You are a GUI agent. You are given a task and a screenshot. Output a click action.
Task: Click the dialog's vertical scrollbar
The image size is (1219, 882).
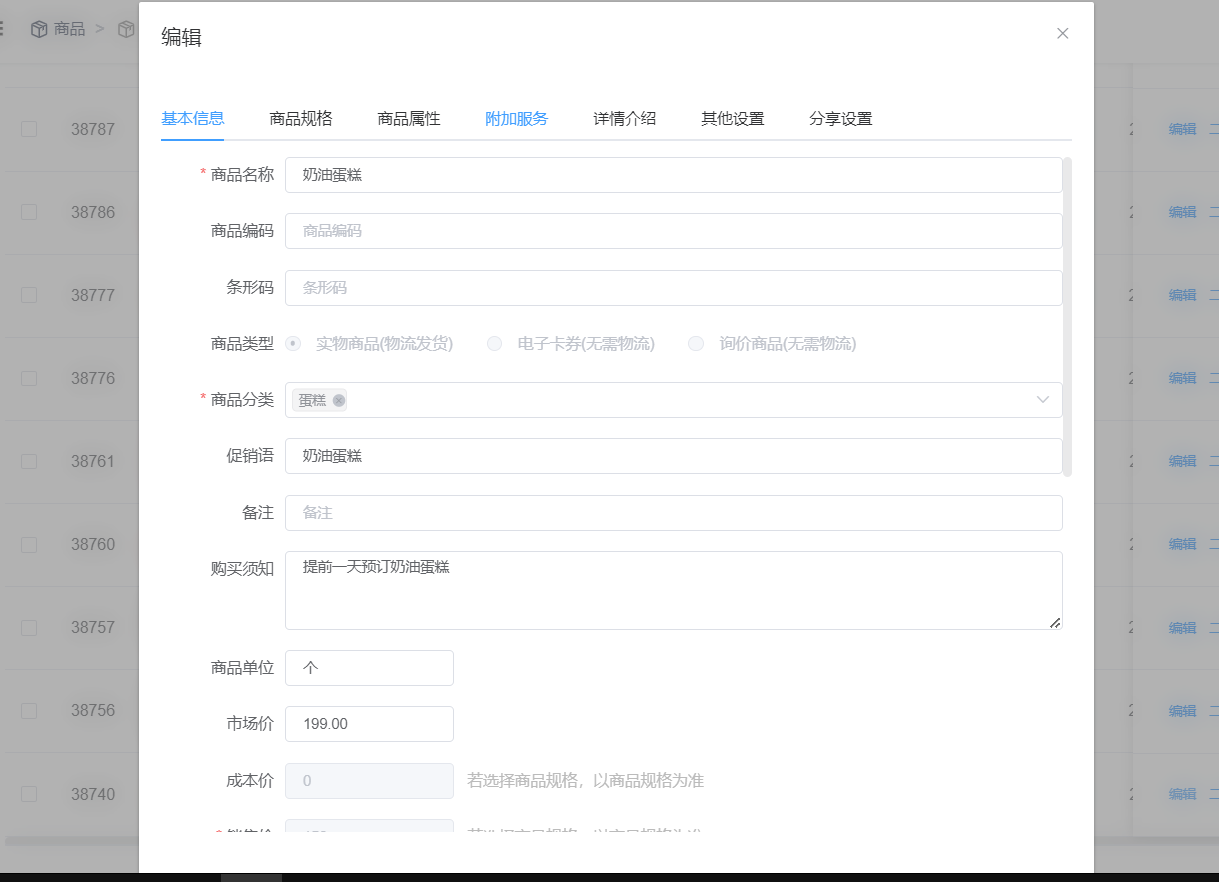pyautogui.click(x=1067, y=317)
